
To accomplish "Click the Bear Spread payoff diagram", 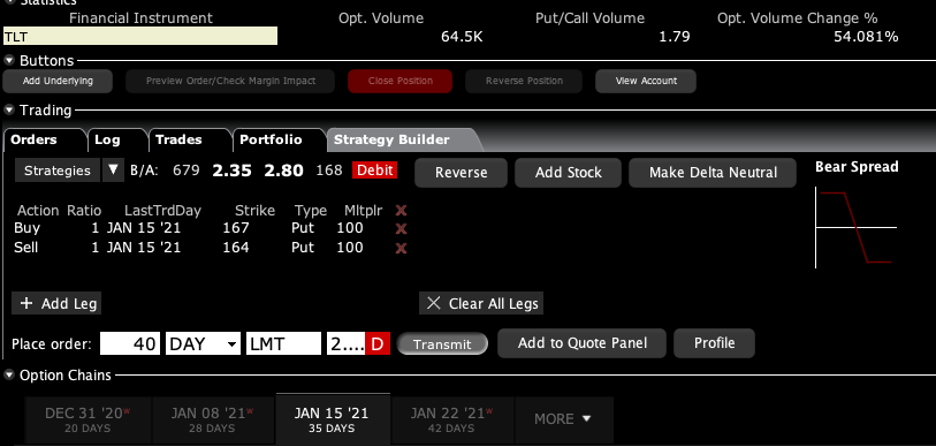I will [x=855, y=228].
